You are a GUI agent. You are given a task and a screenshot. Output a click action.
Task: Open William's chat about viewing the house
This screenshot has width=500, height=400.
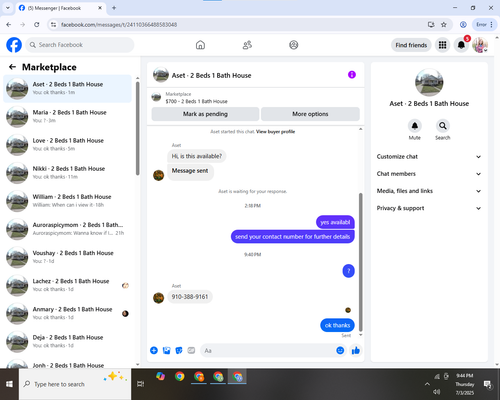[x=68, y=201]
